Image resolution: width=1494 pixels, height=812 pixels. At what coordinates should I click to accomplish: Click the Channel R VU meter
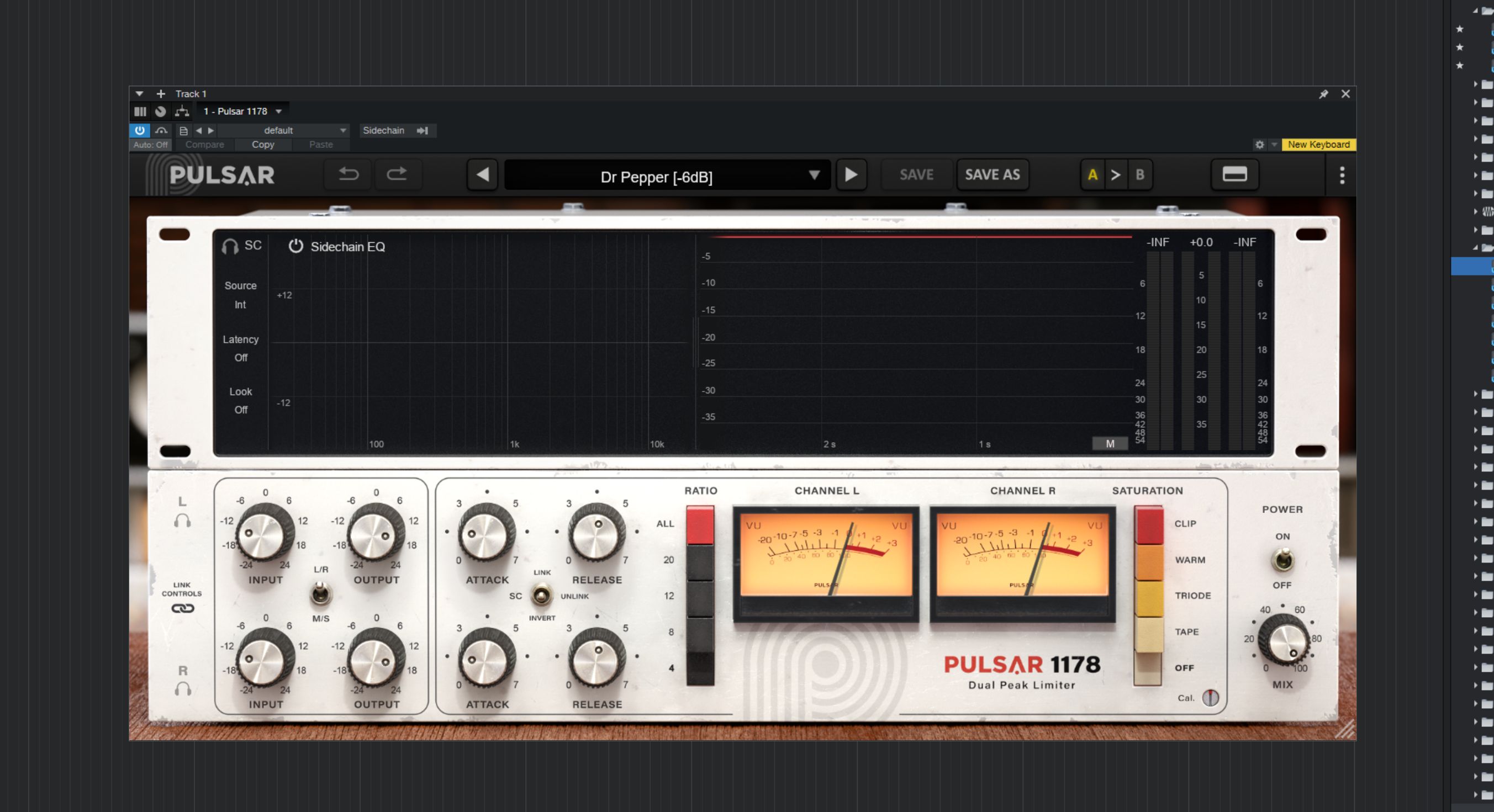click(1022, 564)
